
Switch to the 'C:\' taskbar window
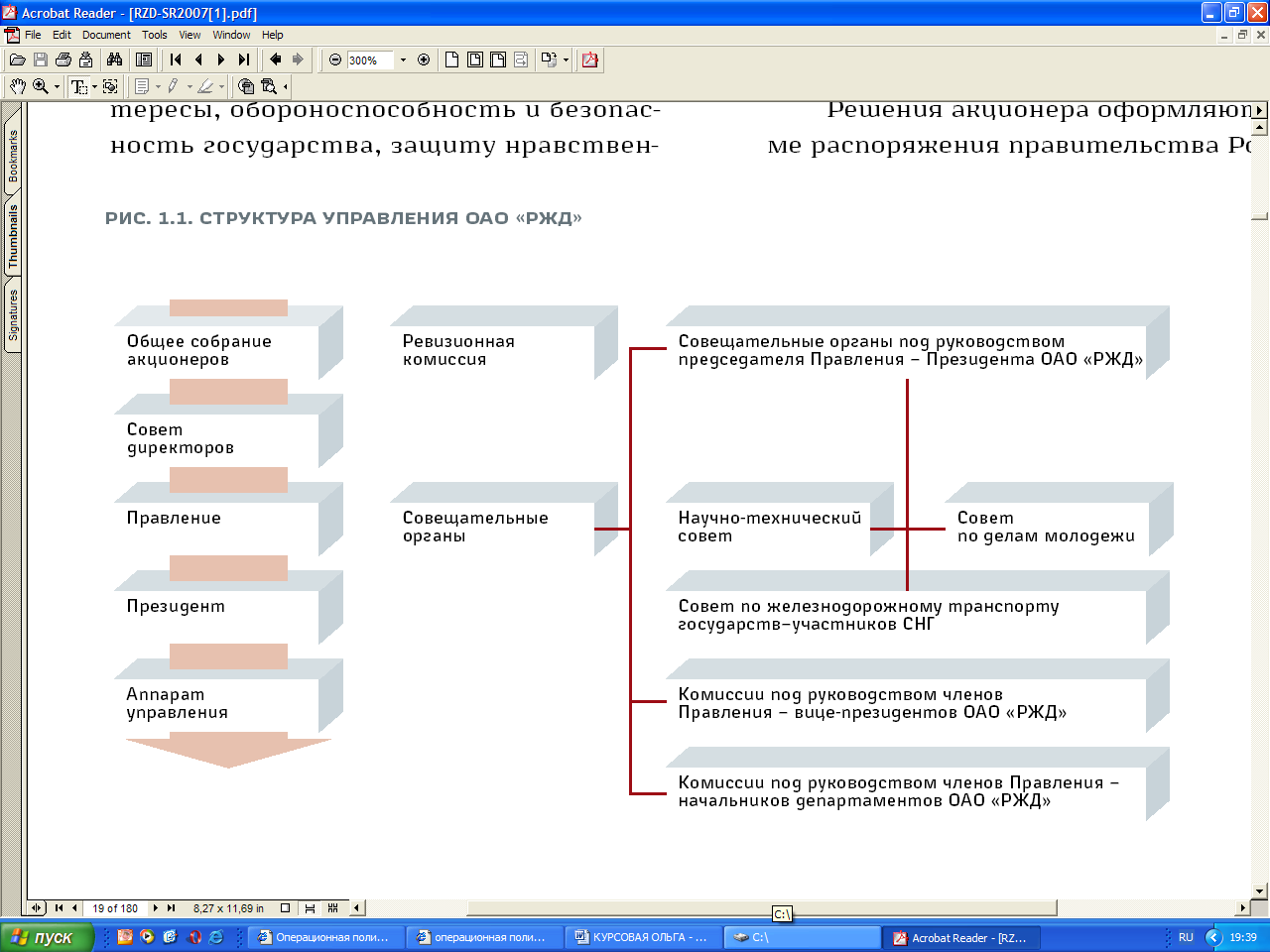802,937
